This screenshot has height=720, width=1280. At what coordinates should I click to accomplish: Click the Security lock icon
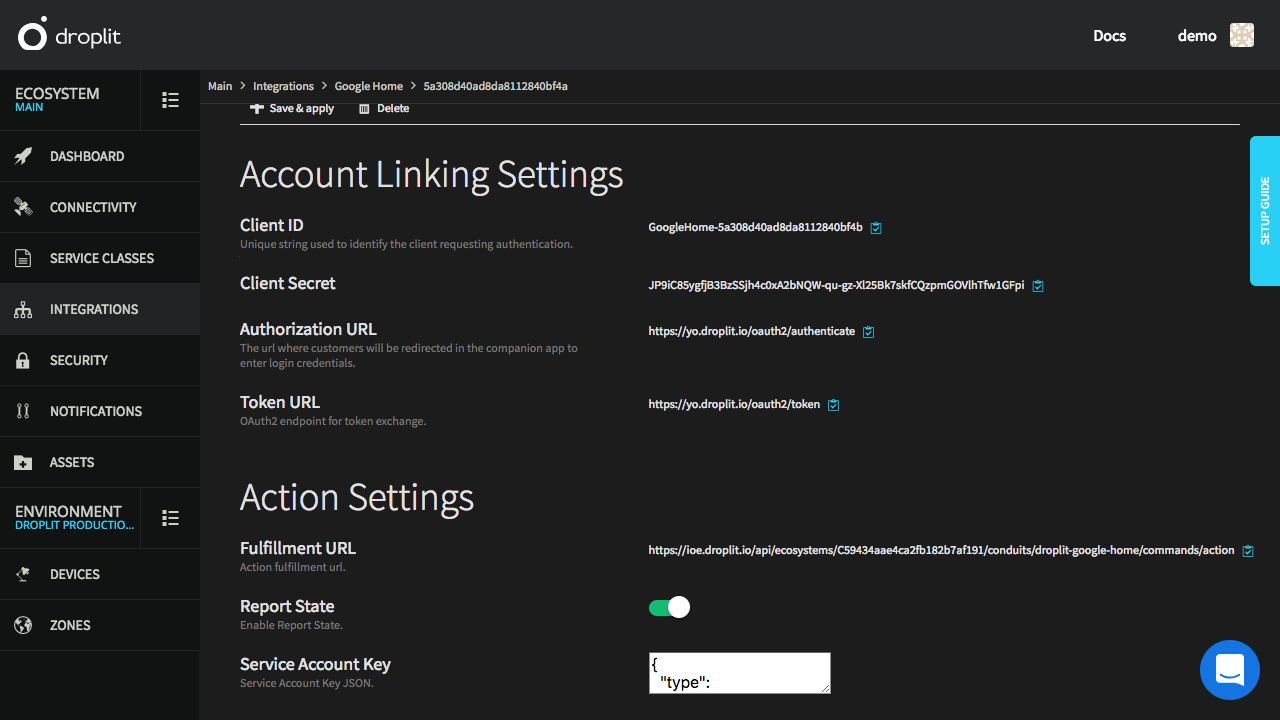tap(23, 361)
